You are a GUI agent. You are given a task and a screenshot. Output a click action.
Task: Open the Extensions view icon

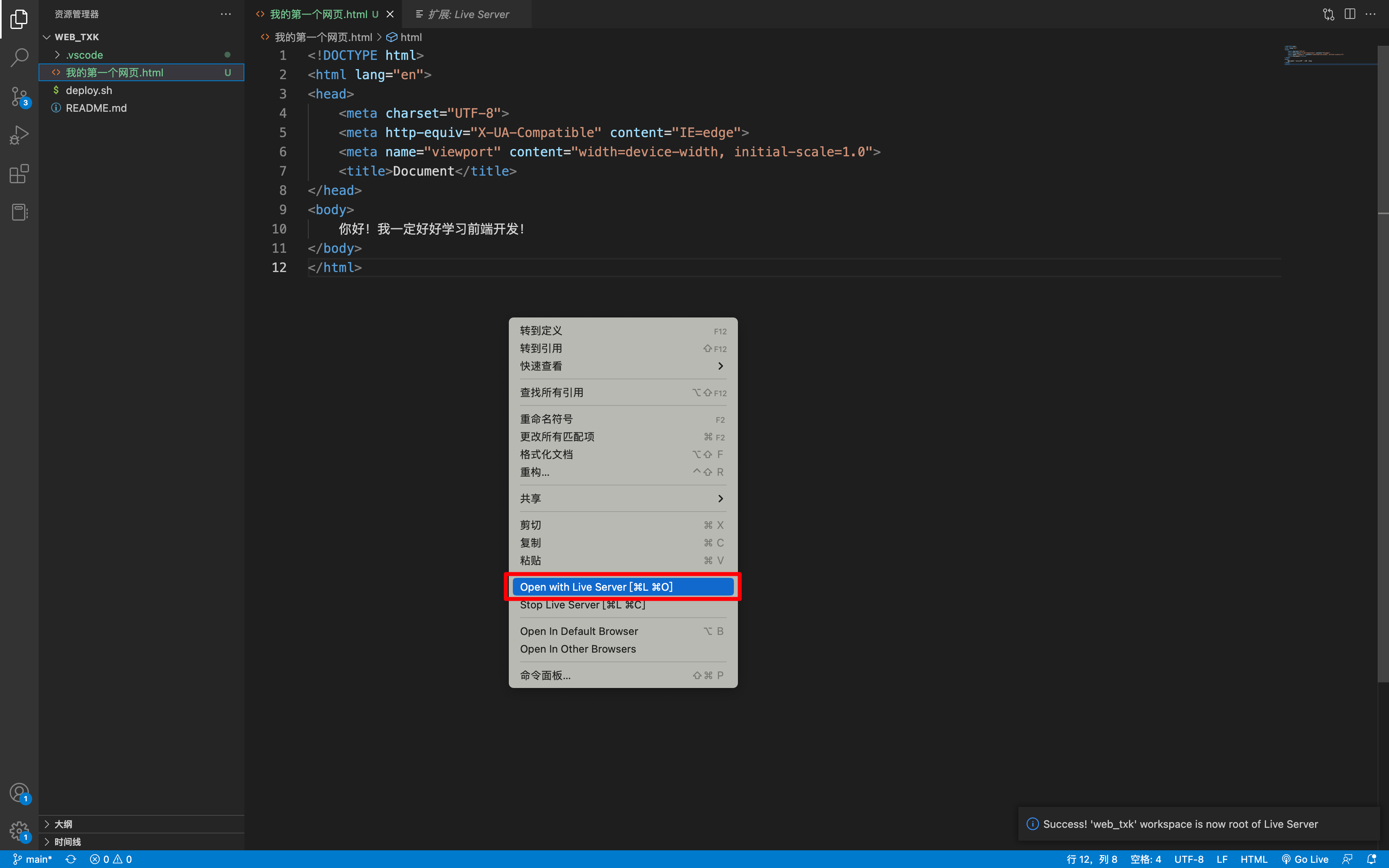click(19, 174)
